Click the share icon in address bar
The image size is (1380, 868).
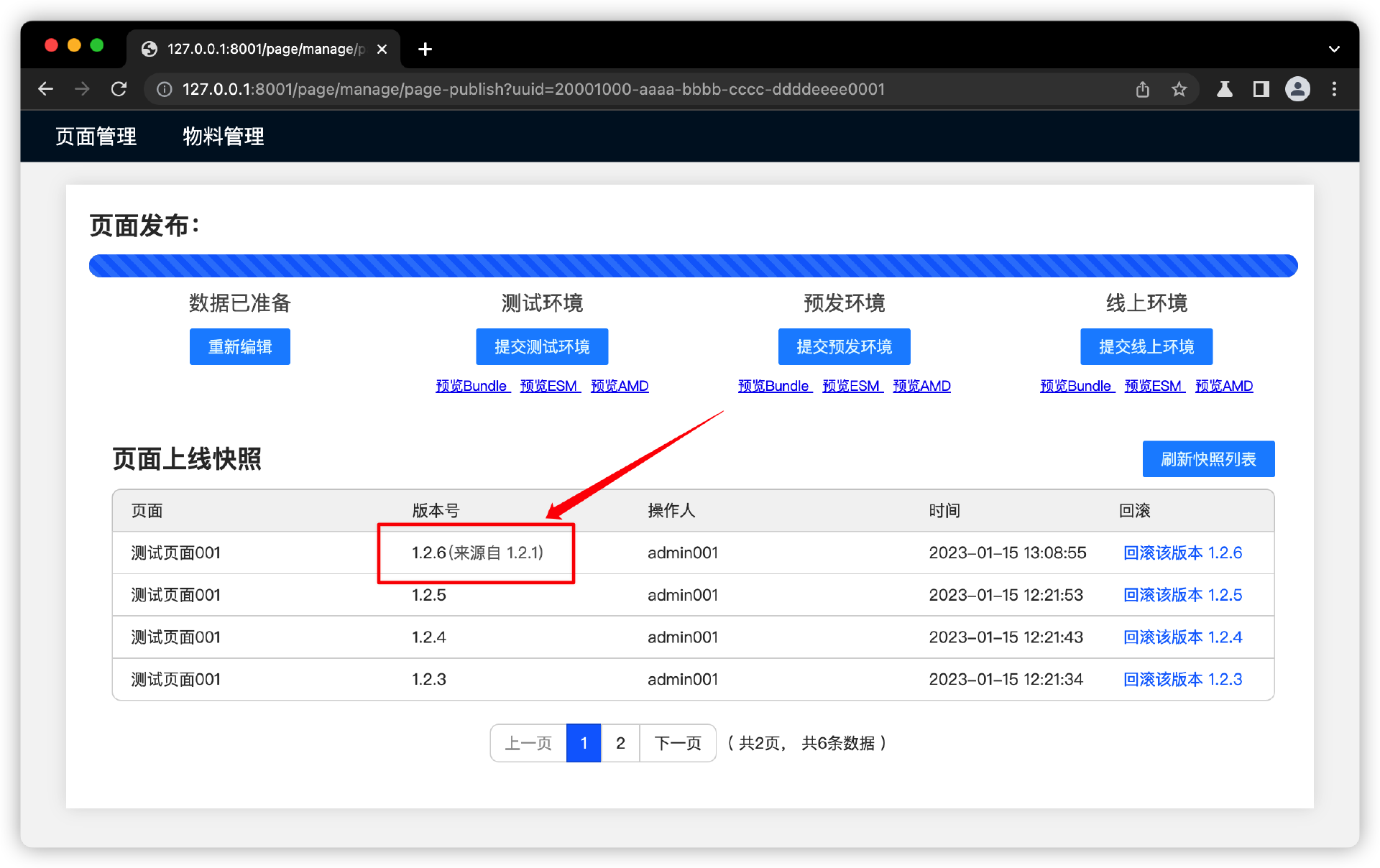point(1142,89)
